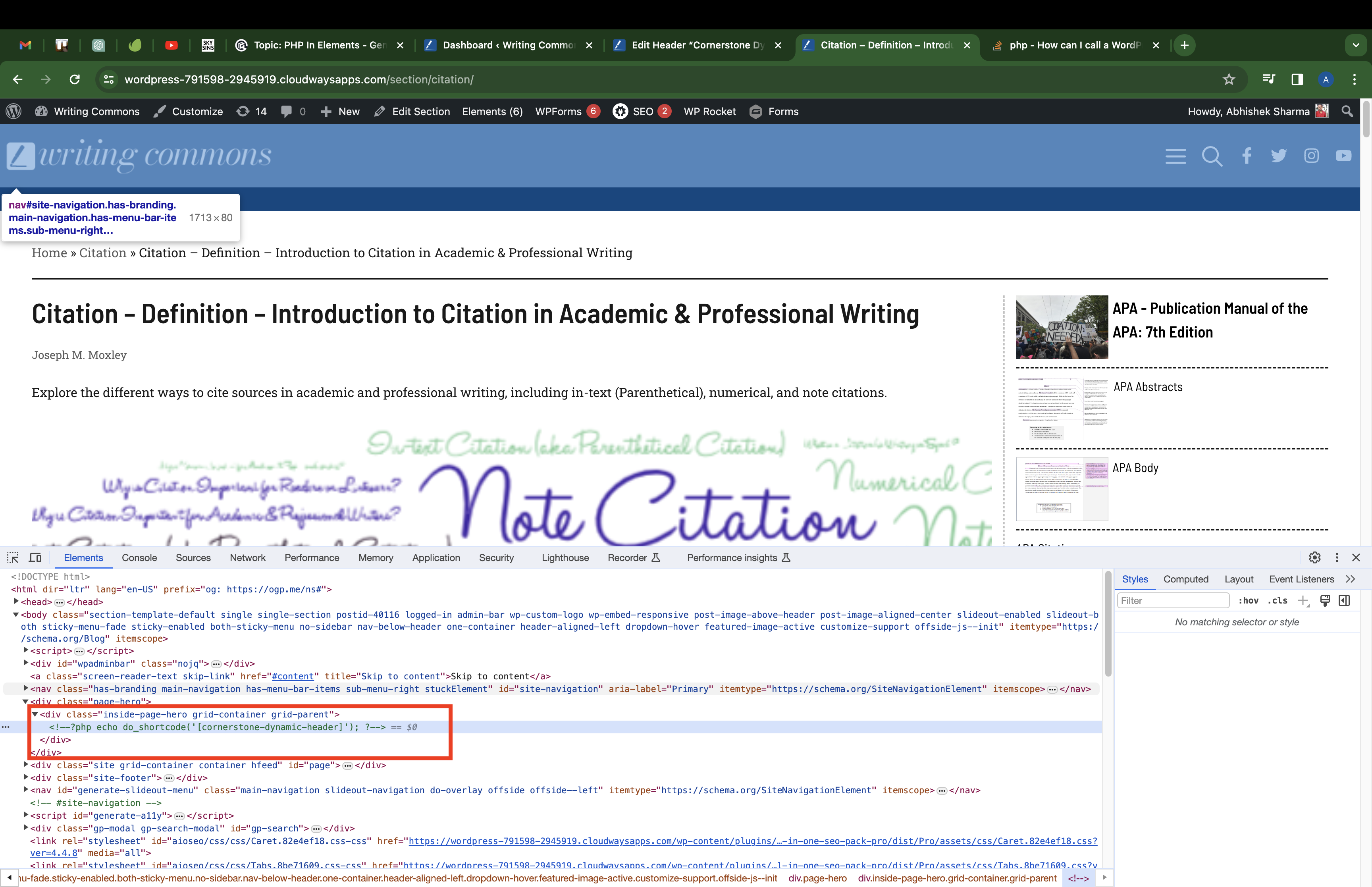Screen dimensions: 1372x887
Task: Open Chrome side panel
Action: pos(1297,79)
